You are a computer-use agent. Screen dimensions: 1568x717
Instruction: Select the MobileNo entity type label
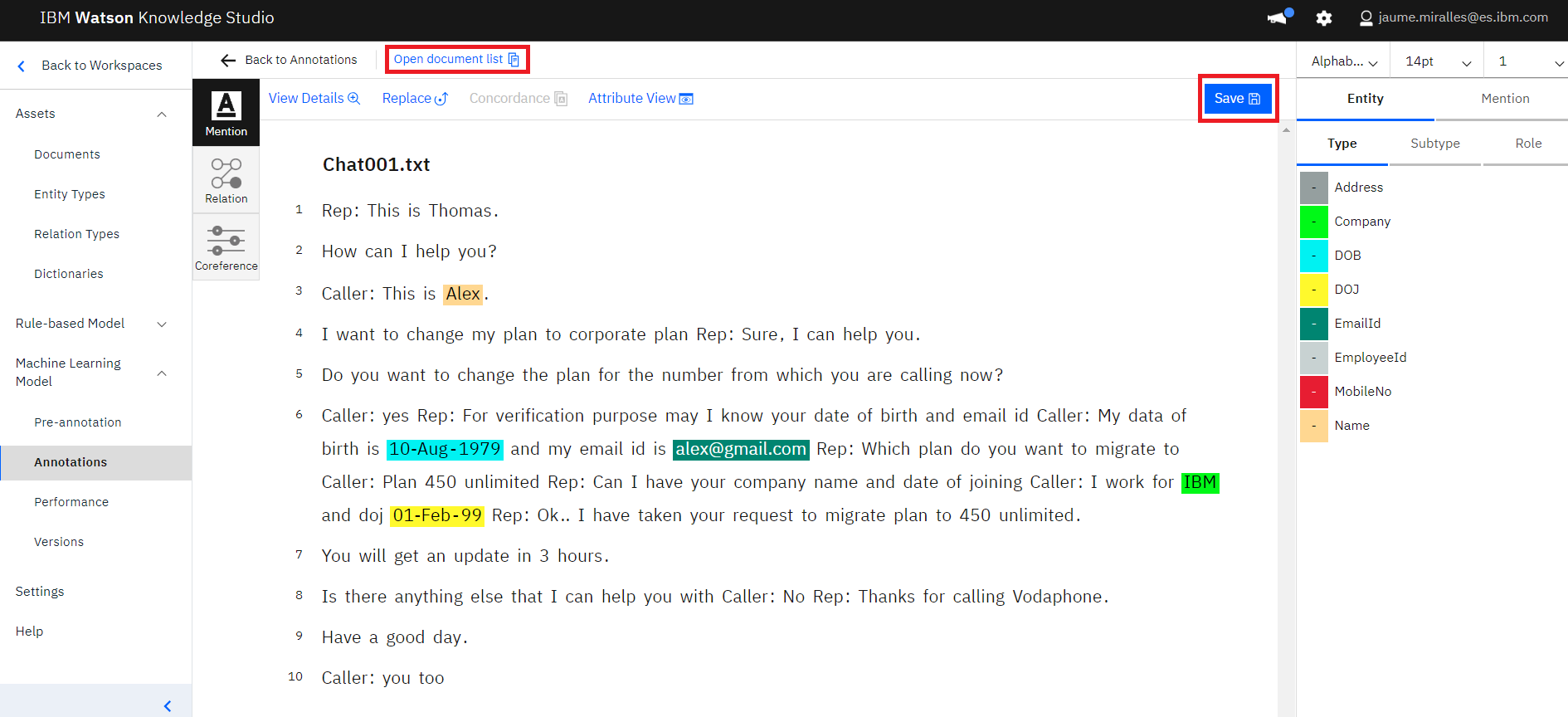point(1362,392)
